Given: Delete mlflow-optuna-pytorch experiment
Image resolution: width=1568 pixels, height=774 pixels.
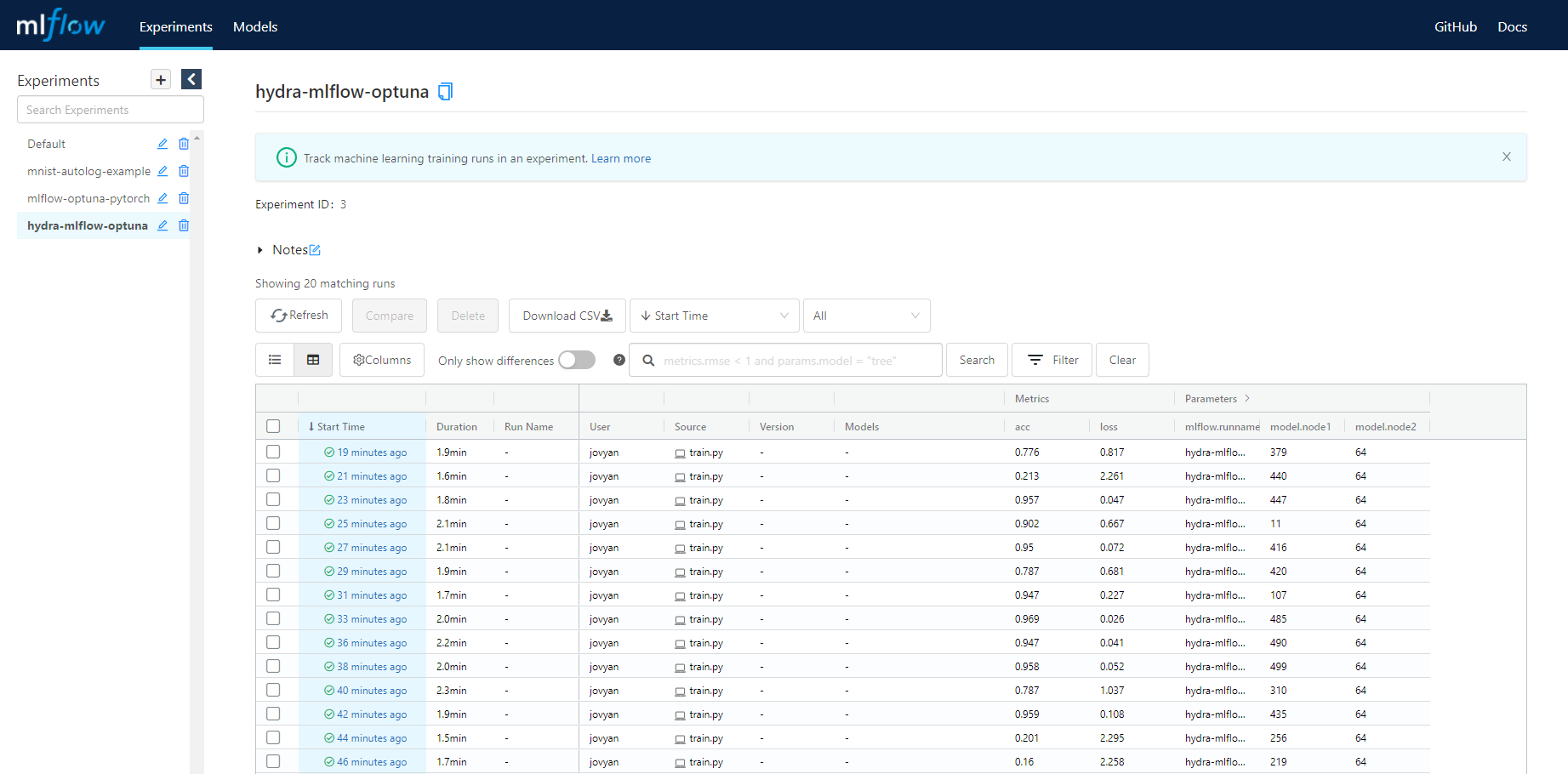Looking at the screenshot, I should coord(184,198).
